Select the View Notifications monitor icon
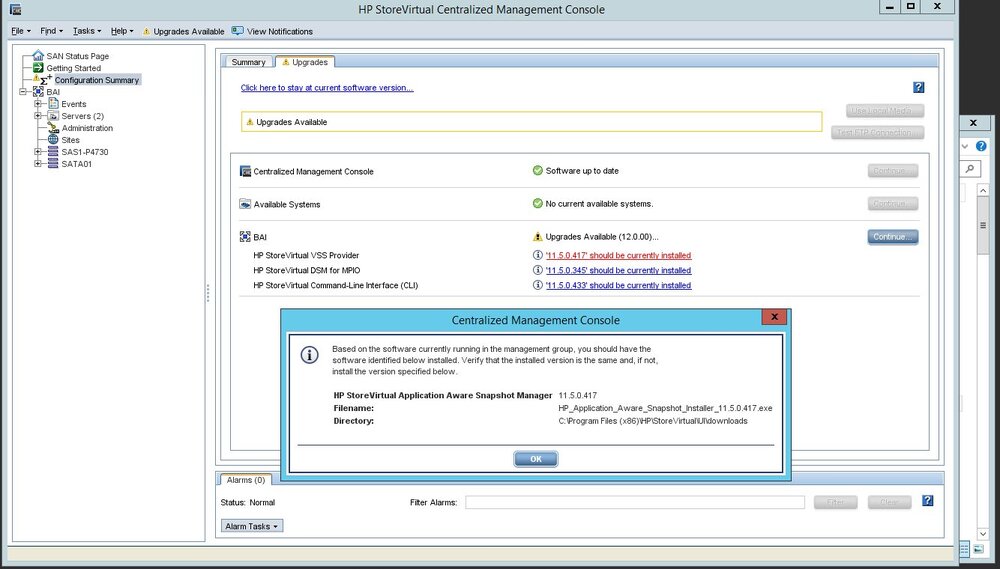The height and width of the screenshot is (569, 1000). [238, 31]
